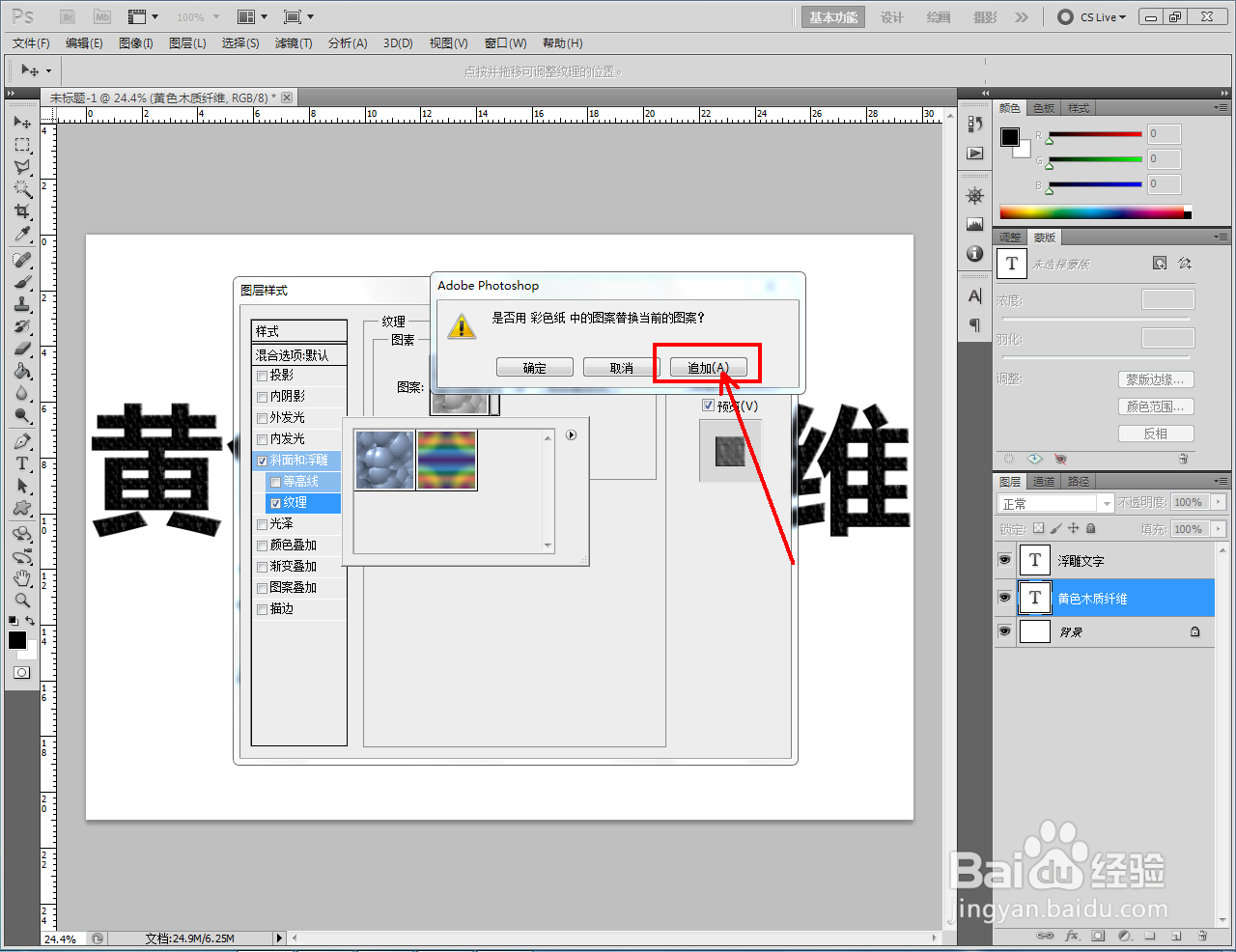The height and width of the screenshot is (952, 1236).
Task: Select the Crop tool
Action: pyautogui.click(x=22, y=211)
